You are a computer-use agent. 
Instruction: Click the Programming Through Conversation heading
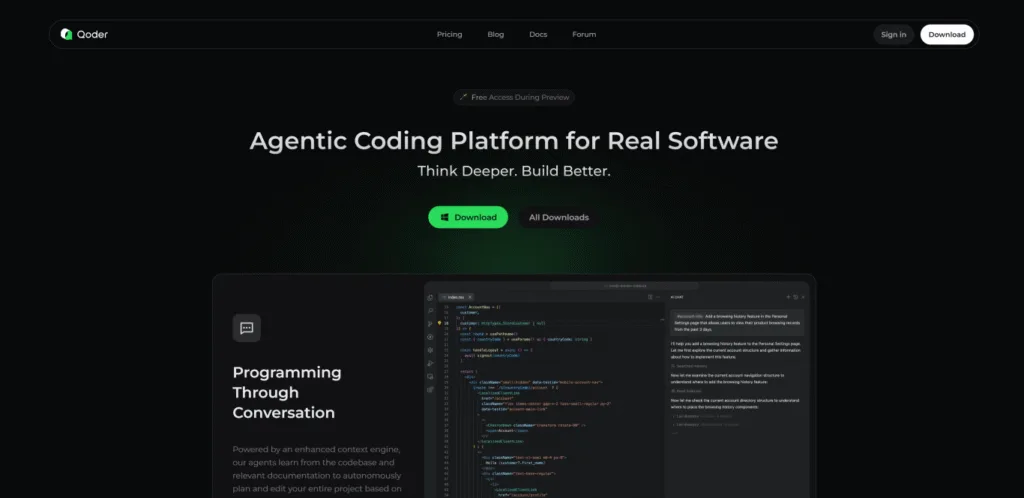point(287,392)
